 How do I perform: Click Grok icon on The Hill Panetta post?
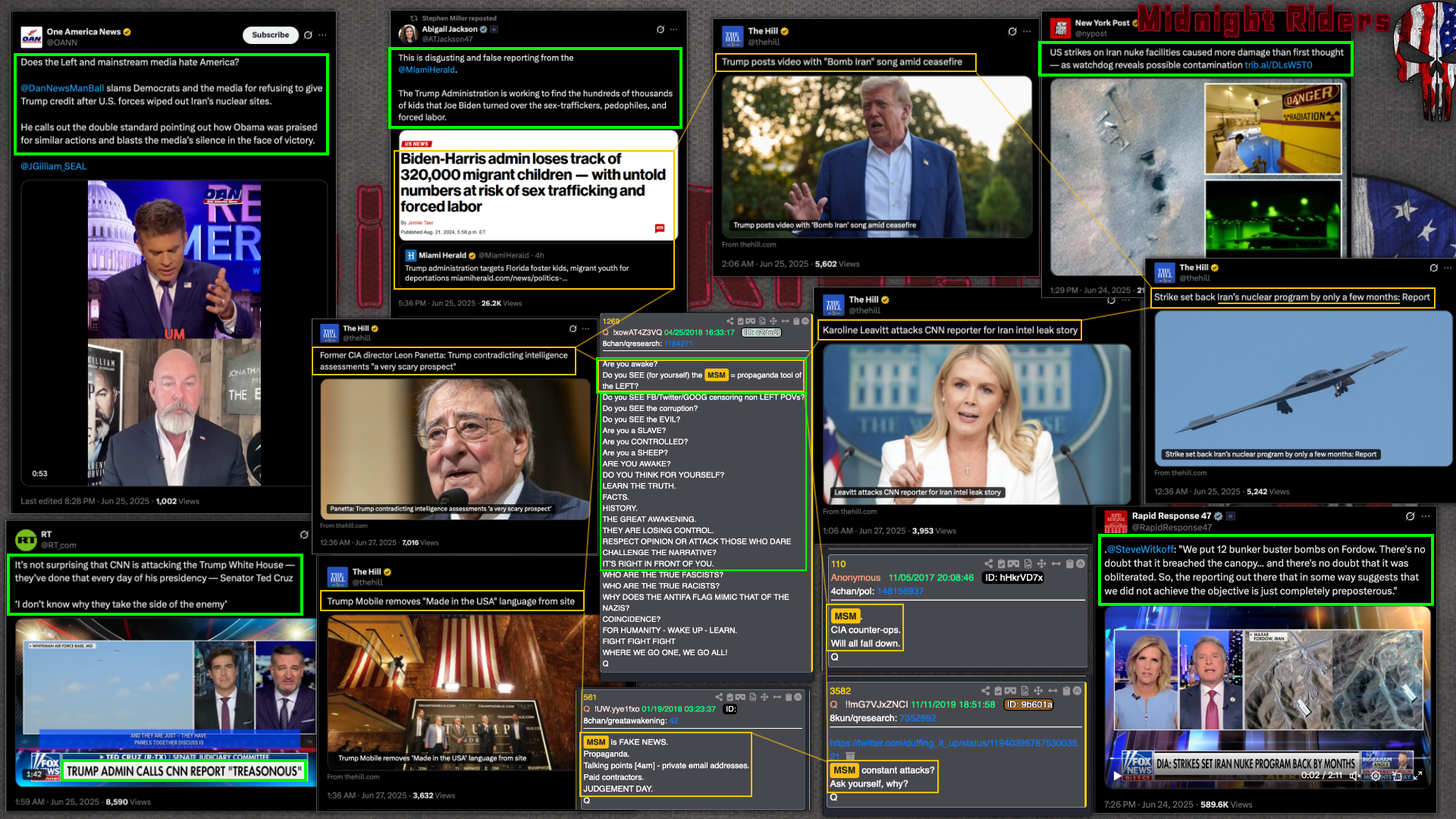pos(573,328)
